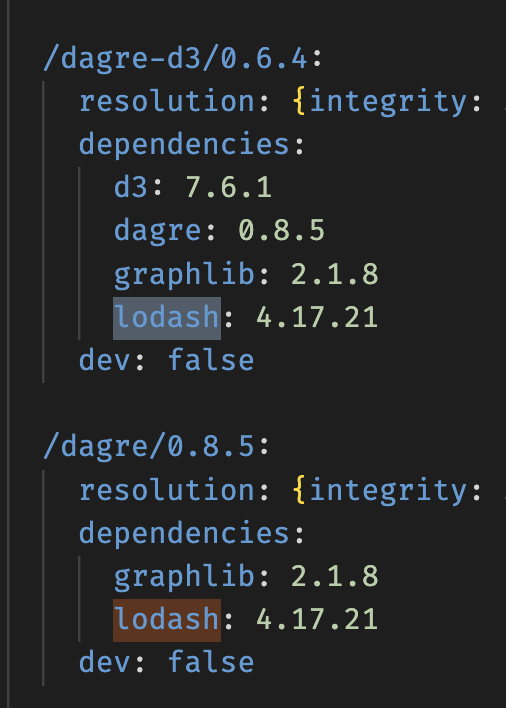Click the opening brace before first integrity
This screenshot has height=708, width=506.
point(299,102)
